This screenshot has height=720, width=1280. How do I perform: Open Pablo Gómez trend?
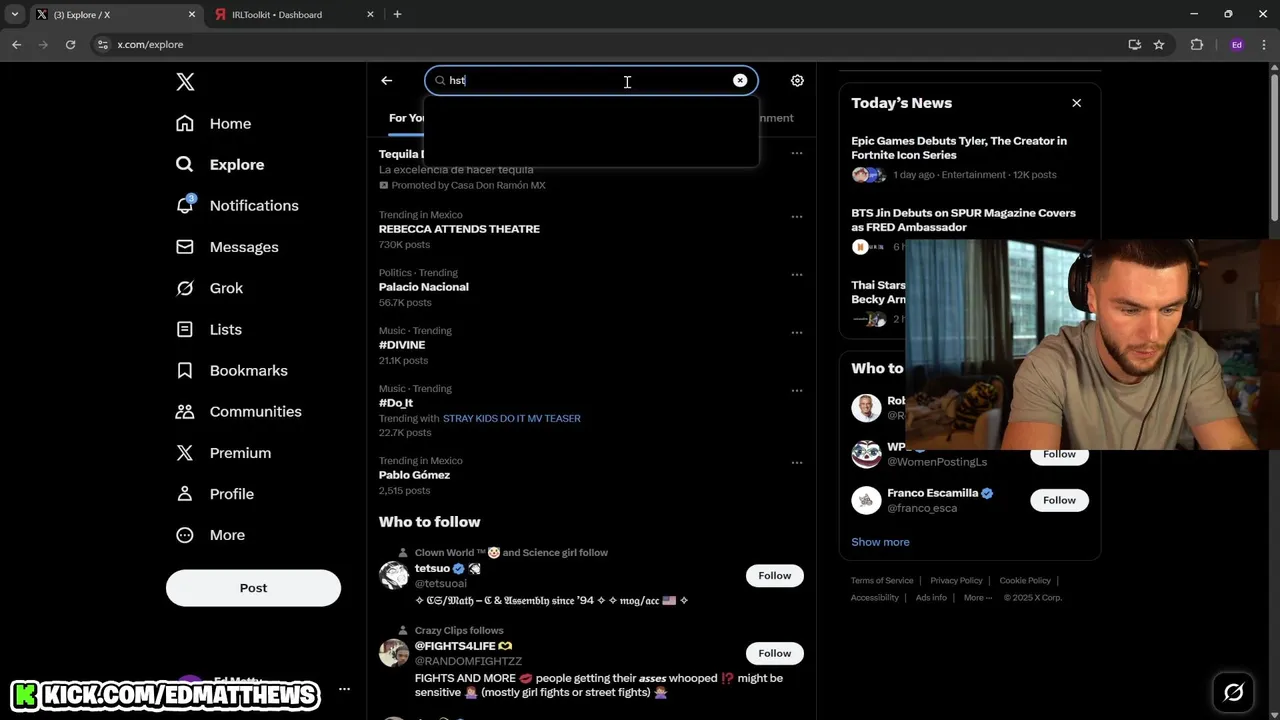[414, 475]
